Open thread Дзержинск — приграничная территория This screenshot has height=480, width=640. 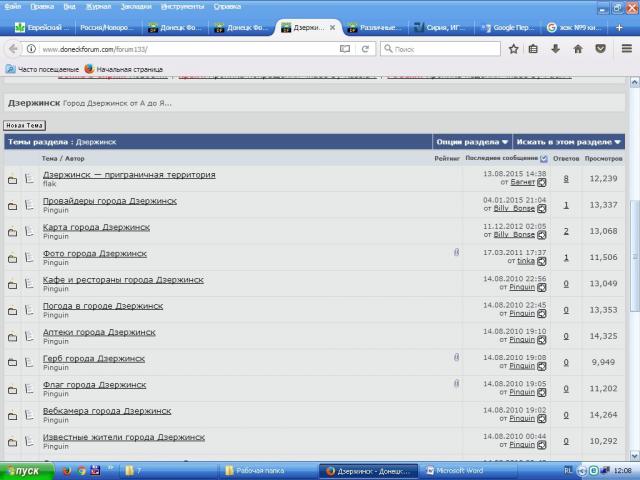(128, 175)
